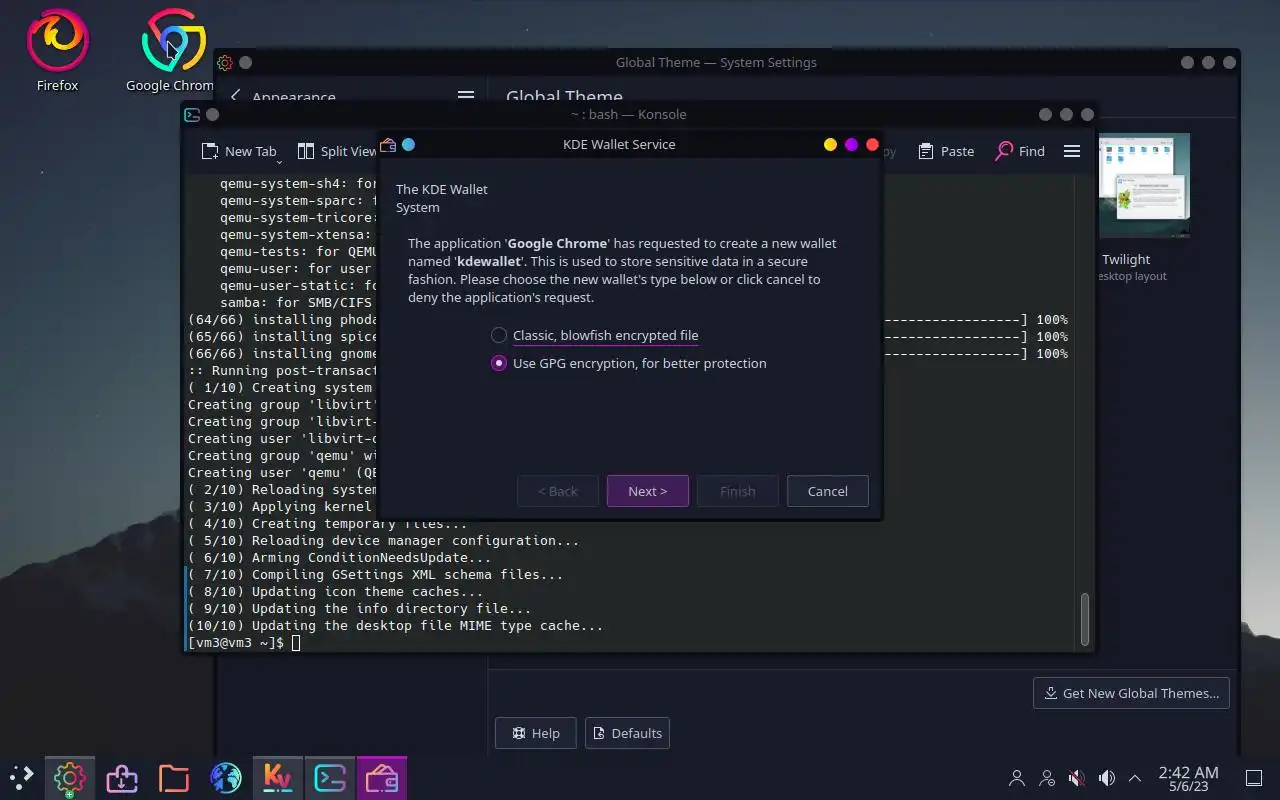Click the Konsole terminal prompt line
Viewport: 1280px width, 800px height.
(x=244, y=642)
